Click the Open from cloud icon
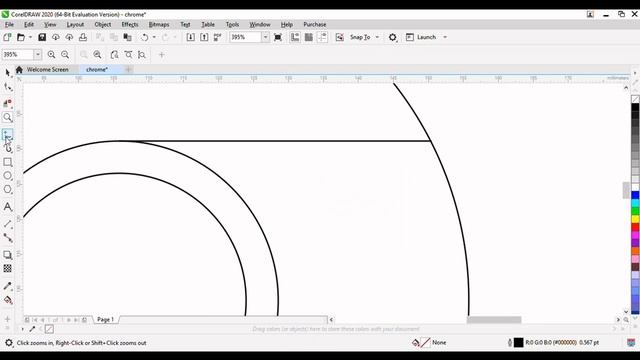Viewport: 640px width, 360px height. click(x=56, y=37)
